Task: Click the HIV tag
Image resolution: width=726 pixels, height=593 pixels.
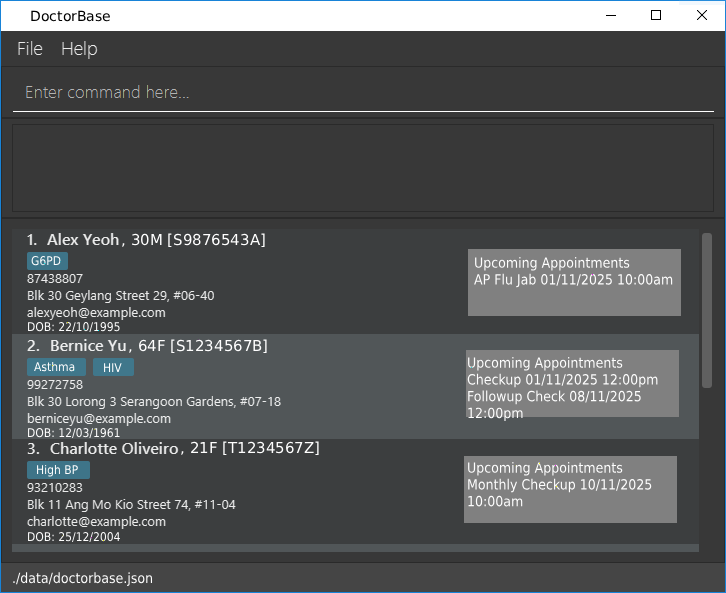Action: click(113, 367)
